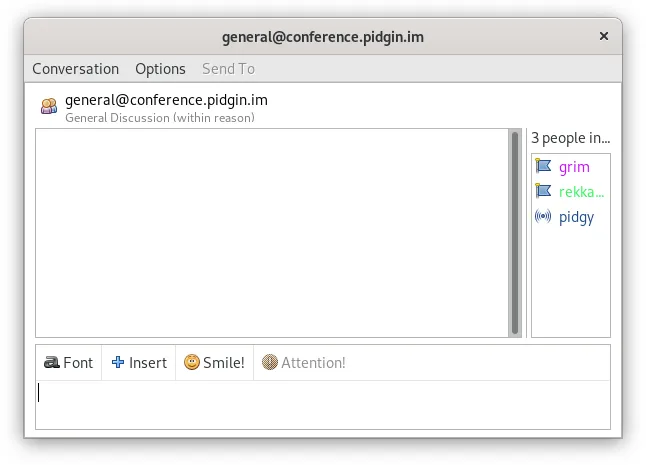Click the Font letter icon
The image size is (646, 465).
[x=52, y=362]
